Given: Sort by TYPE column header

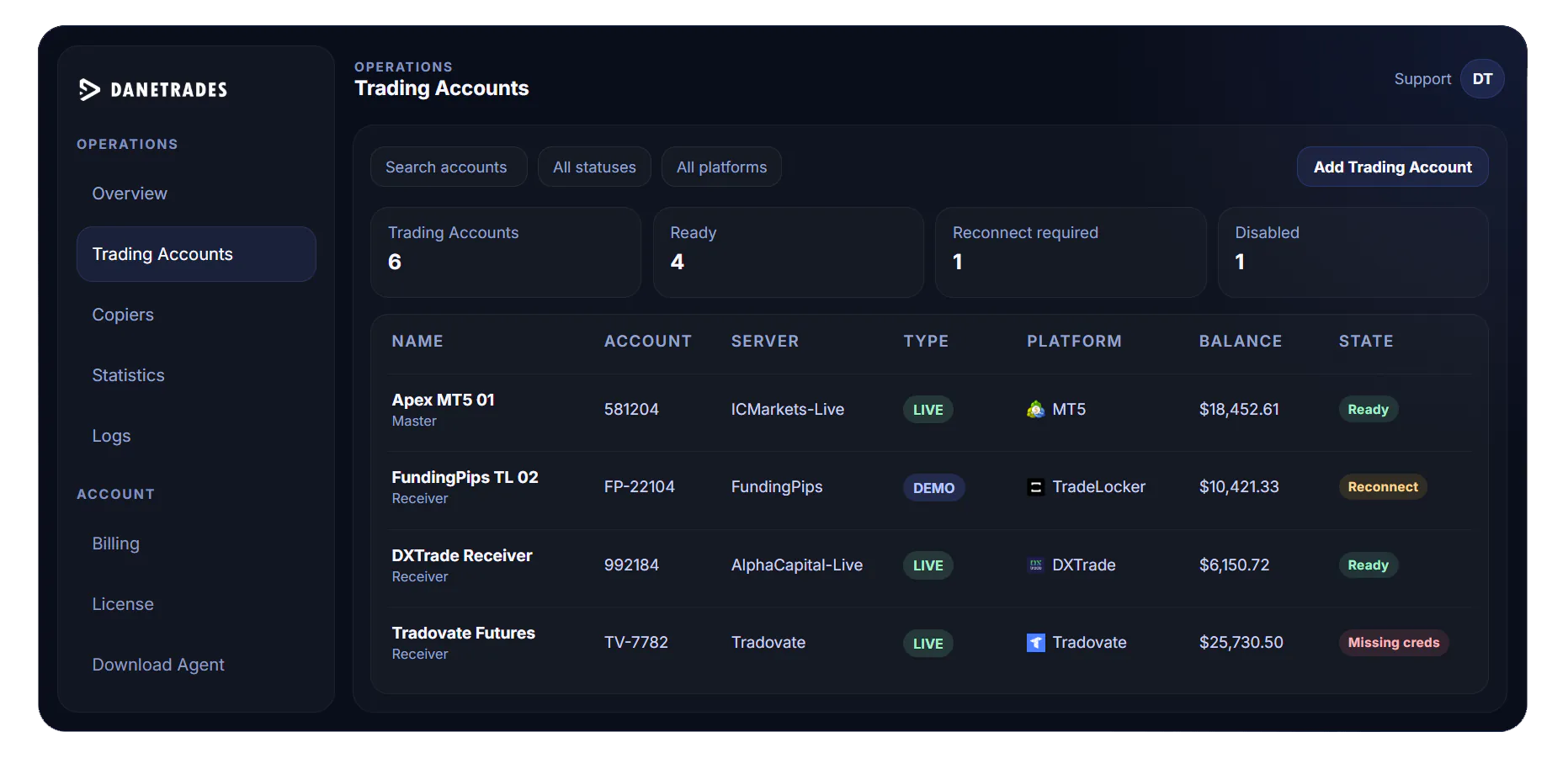Looking at the screenshot, I should [x=926, y=342].
